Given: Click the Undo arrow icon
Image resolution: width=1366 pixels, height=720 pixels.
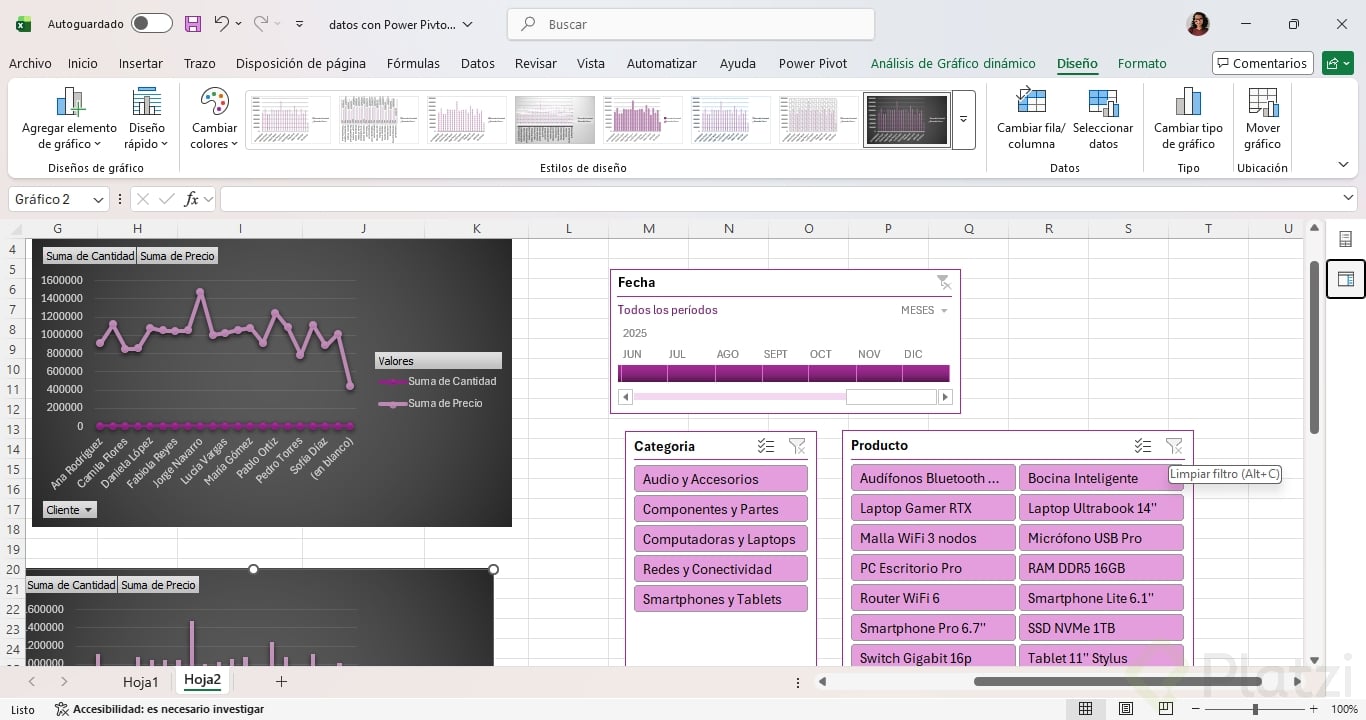Looking at the screenshot, I should [221, 24].
